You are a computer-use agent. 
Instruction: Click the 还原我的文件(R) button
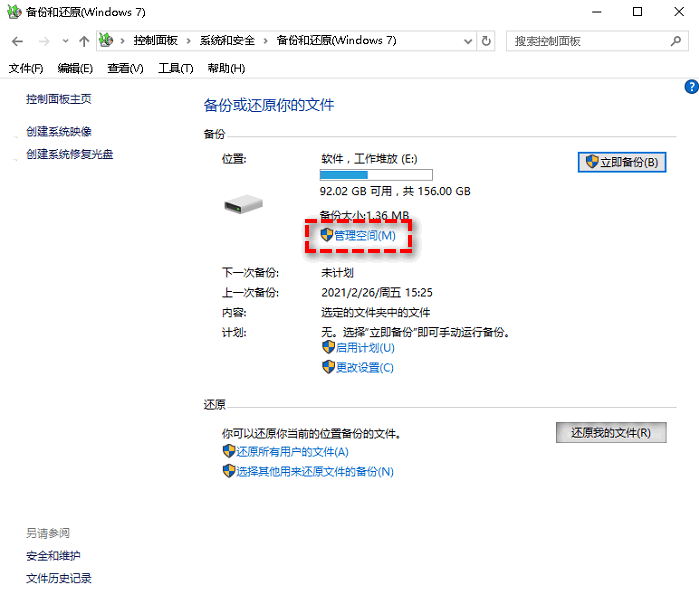pos(610,433)
